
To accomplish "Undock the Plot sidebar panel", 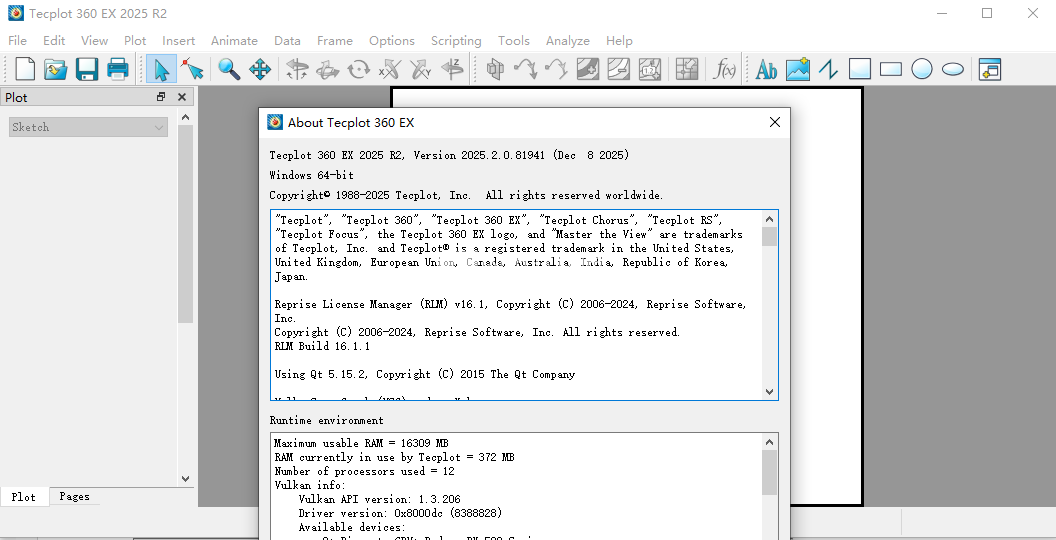I will pyautogui.click(x=161, y=97).
